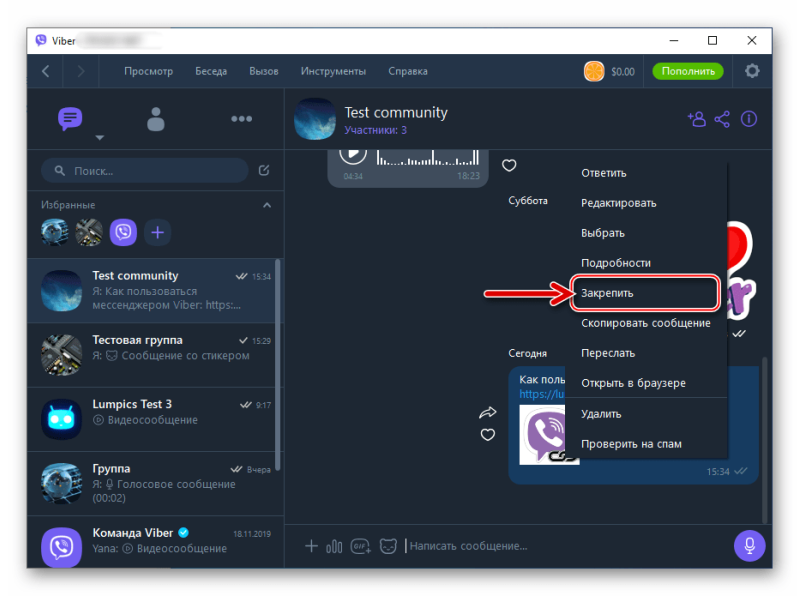Image resolution: width=800 pixels, height=596 pixels.
Task: Open the sticker (cat face) icon
Action: [x=388, y=547]
